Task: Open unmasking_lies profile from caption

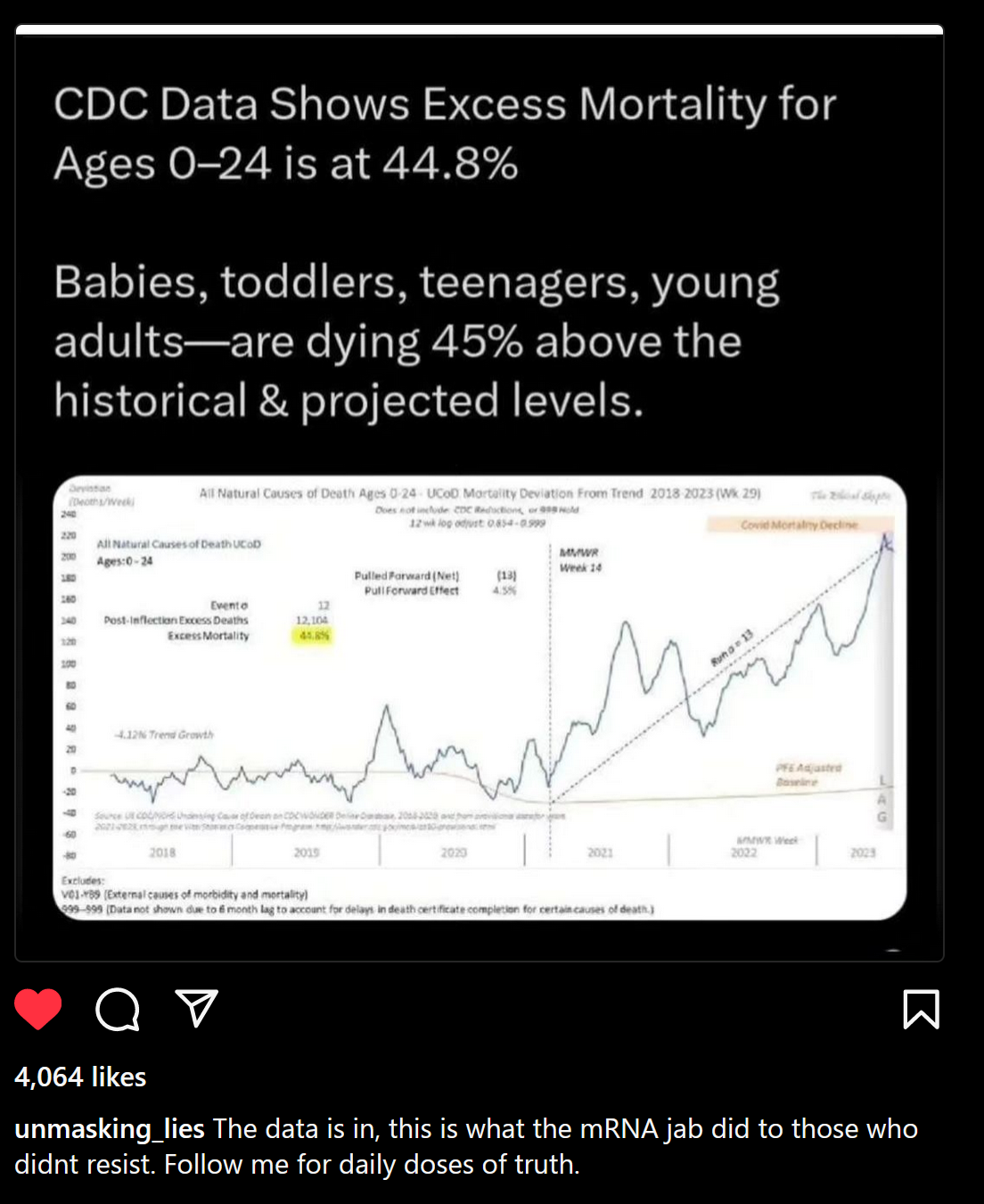Action: point(110,1129)
